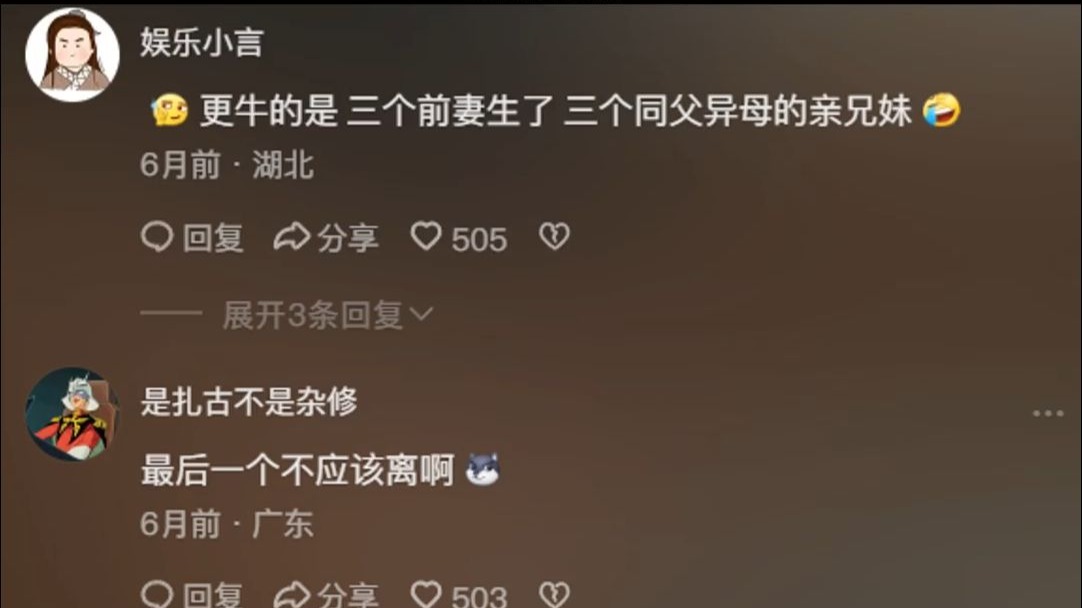Dislike 娱乐小言's comment with the broken heart
1082x608 pixels.
tap(554, 237)
